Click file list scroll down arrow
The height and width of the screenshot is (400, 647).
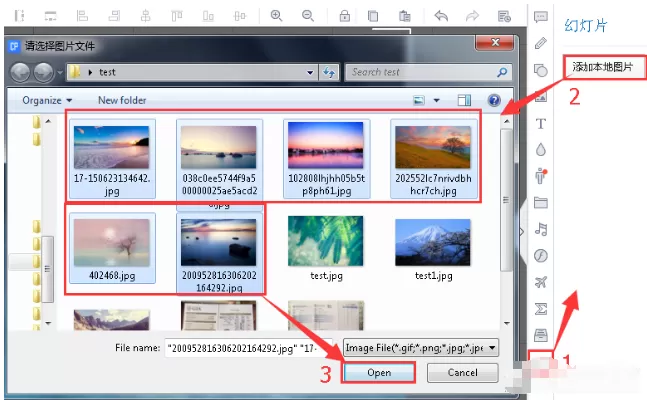pos(506,323)
